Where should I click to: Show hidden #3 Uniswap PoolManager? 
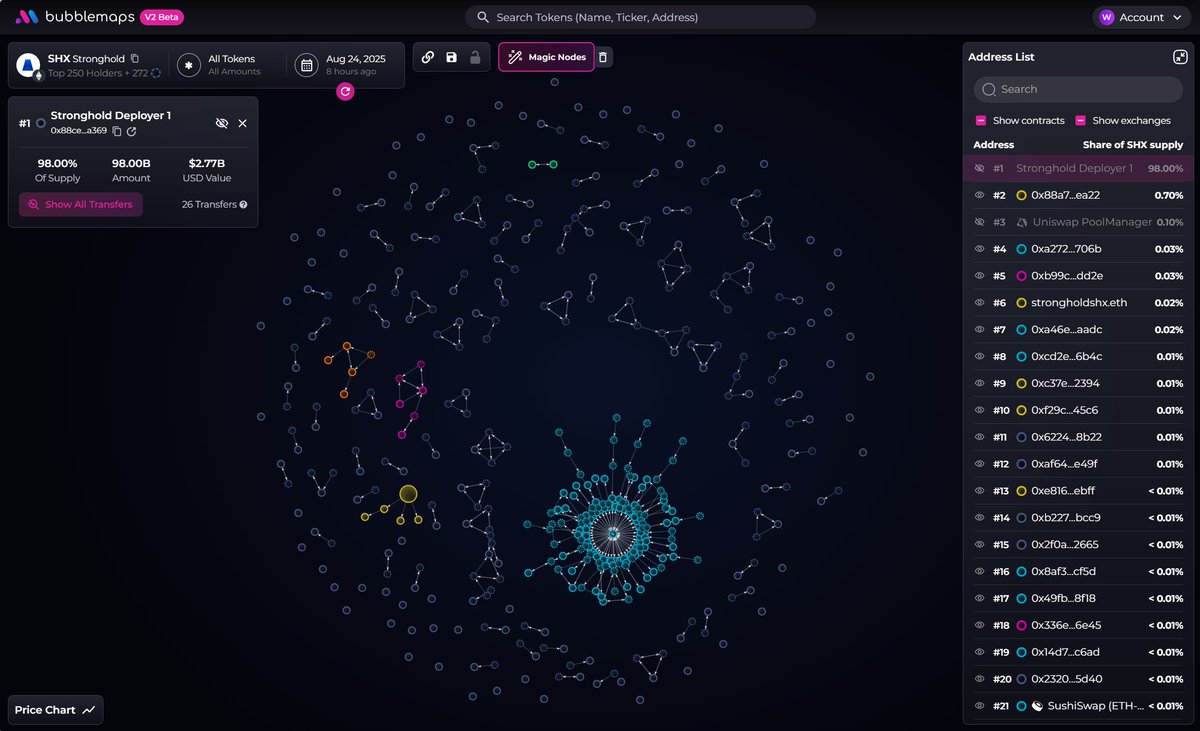pyautogui.click(x=980, y=222)
